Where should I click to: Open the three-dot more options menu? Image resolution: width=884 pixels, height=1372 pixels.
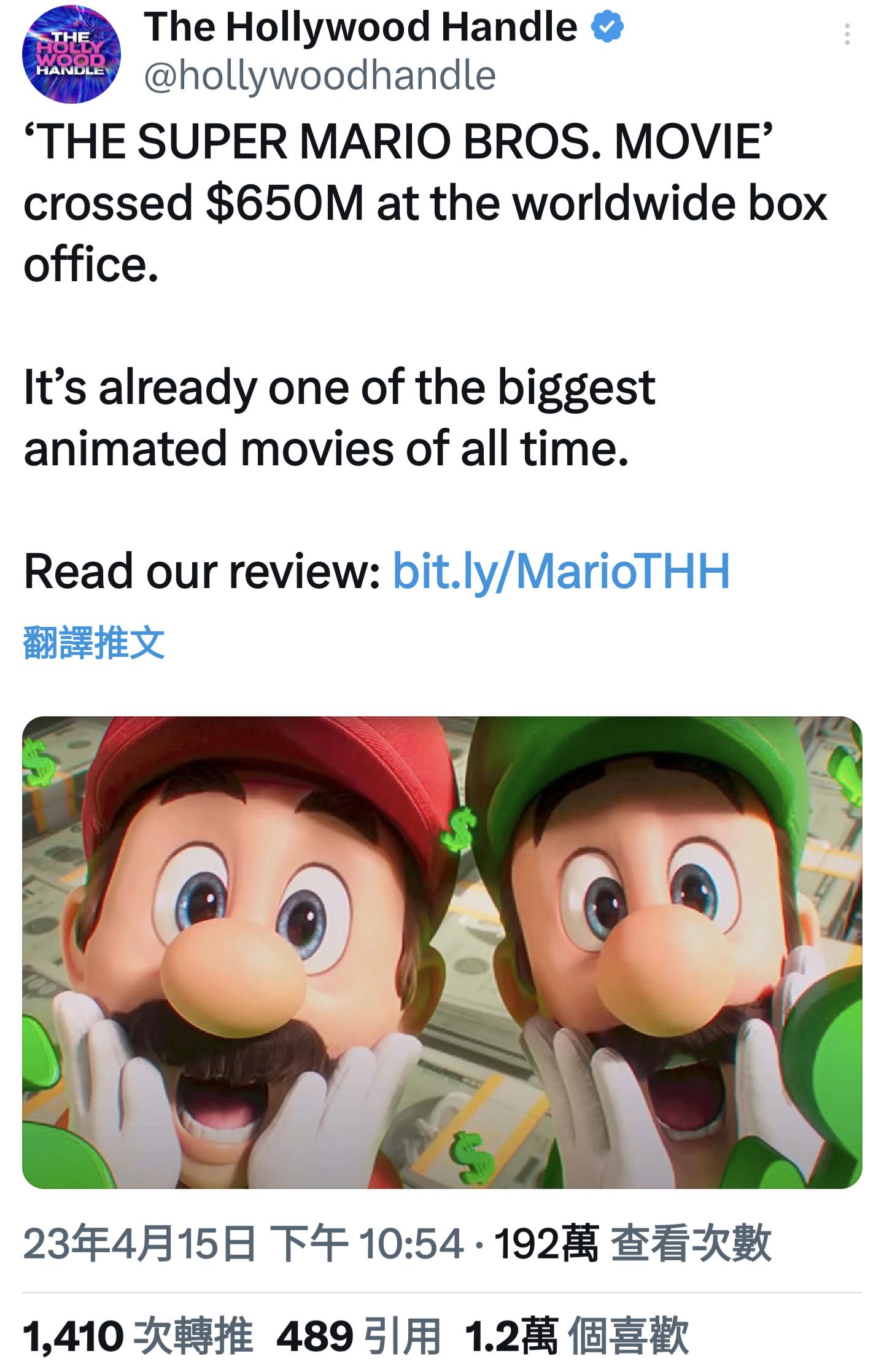847,34
